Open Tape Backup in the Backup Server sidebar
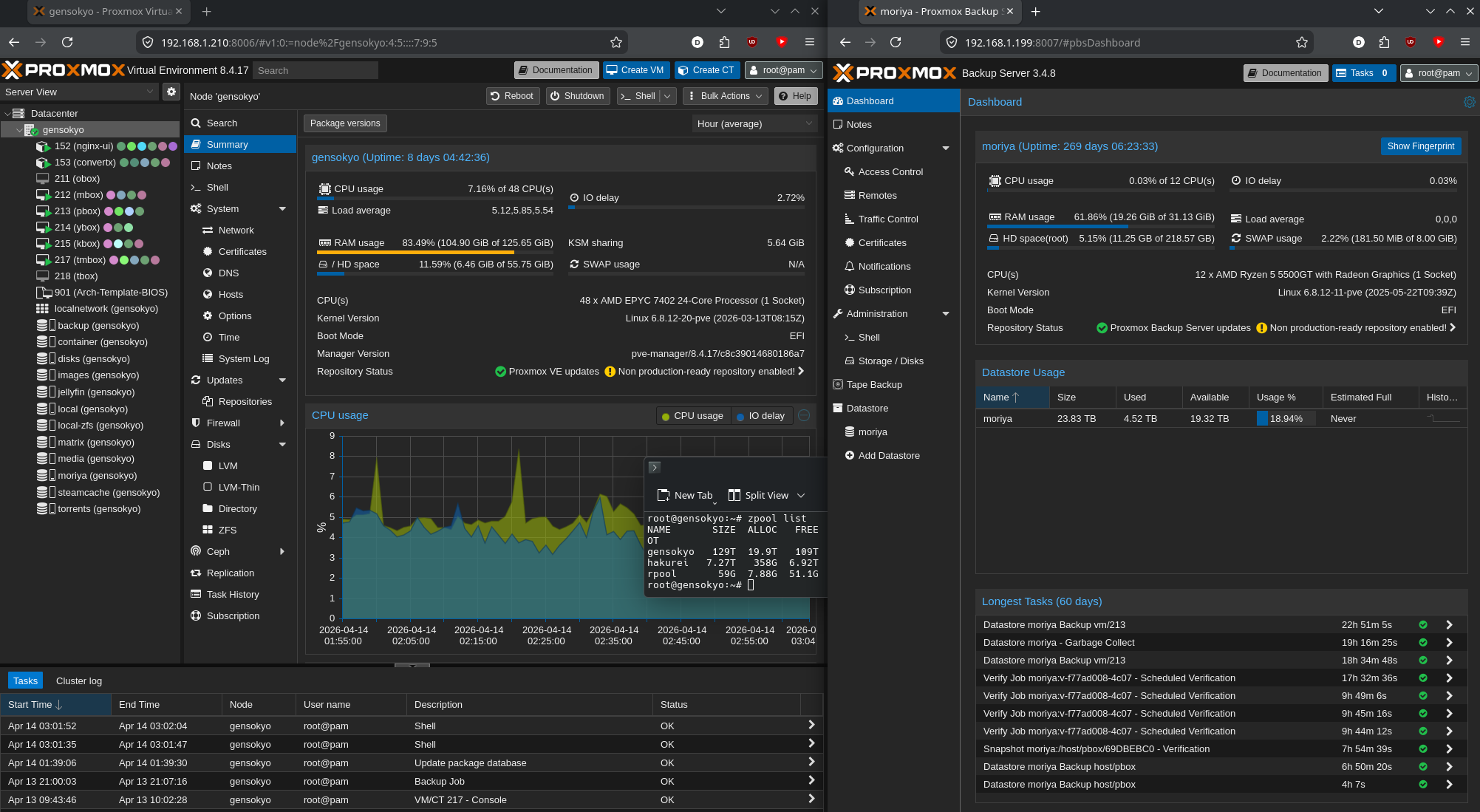1480x812 pixels. [874, 385]
